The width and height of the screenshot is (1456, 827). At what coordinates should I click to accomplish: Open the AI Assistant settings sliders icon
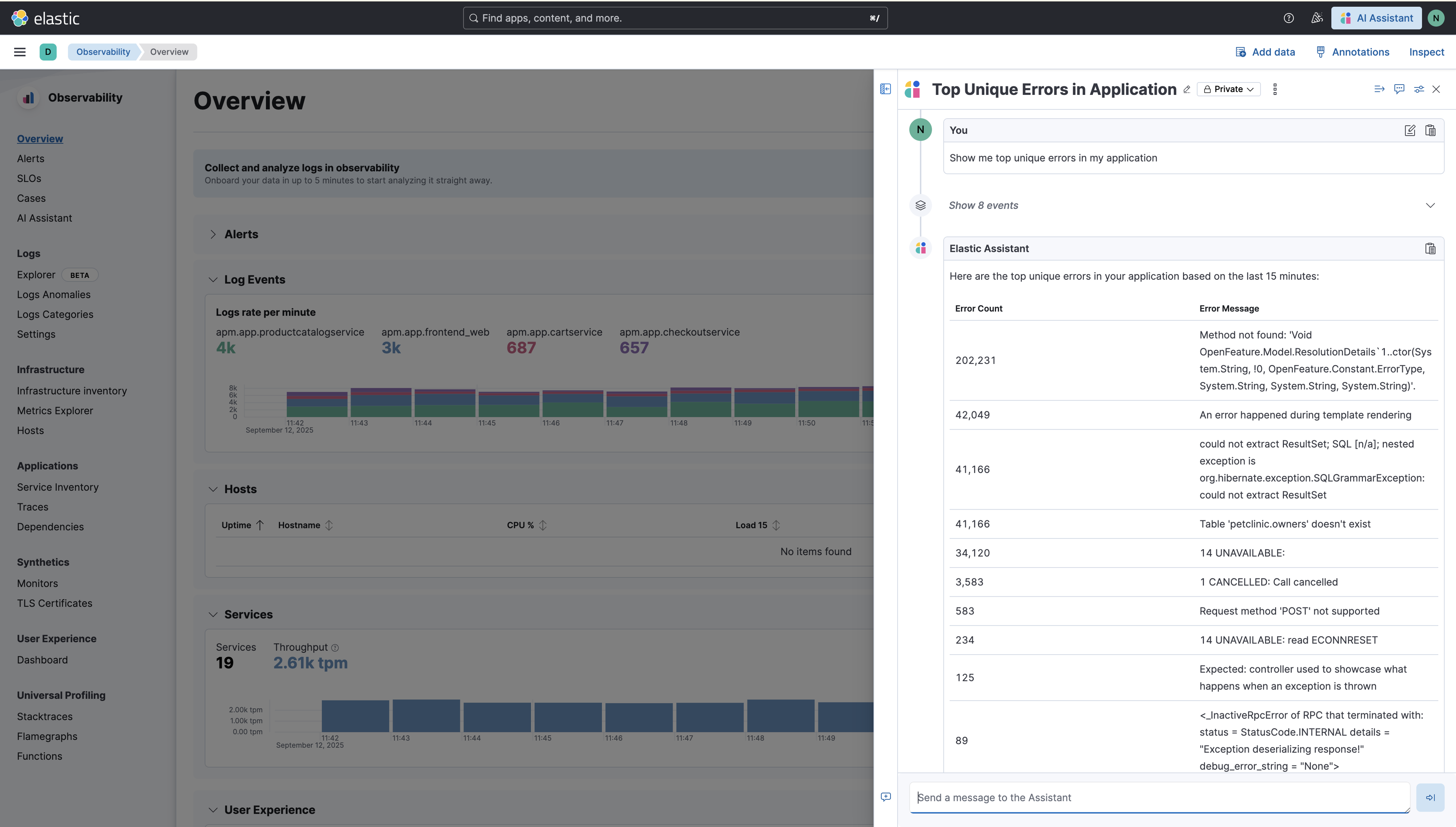point(1419,89)
